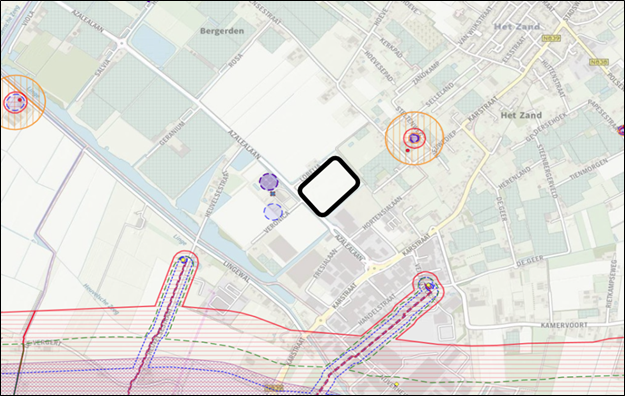625x396 pixels.
Task: Click the gray Het Zand place label
Action: point(521,115)
